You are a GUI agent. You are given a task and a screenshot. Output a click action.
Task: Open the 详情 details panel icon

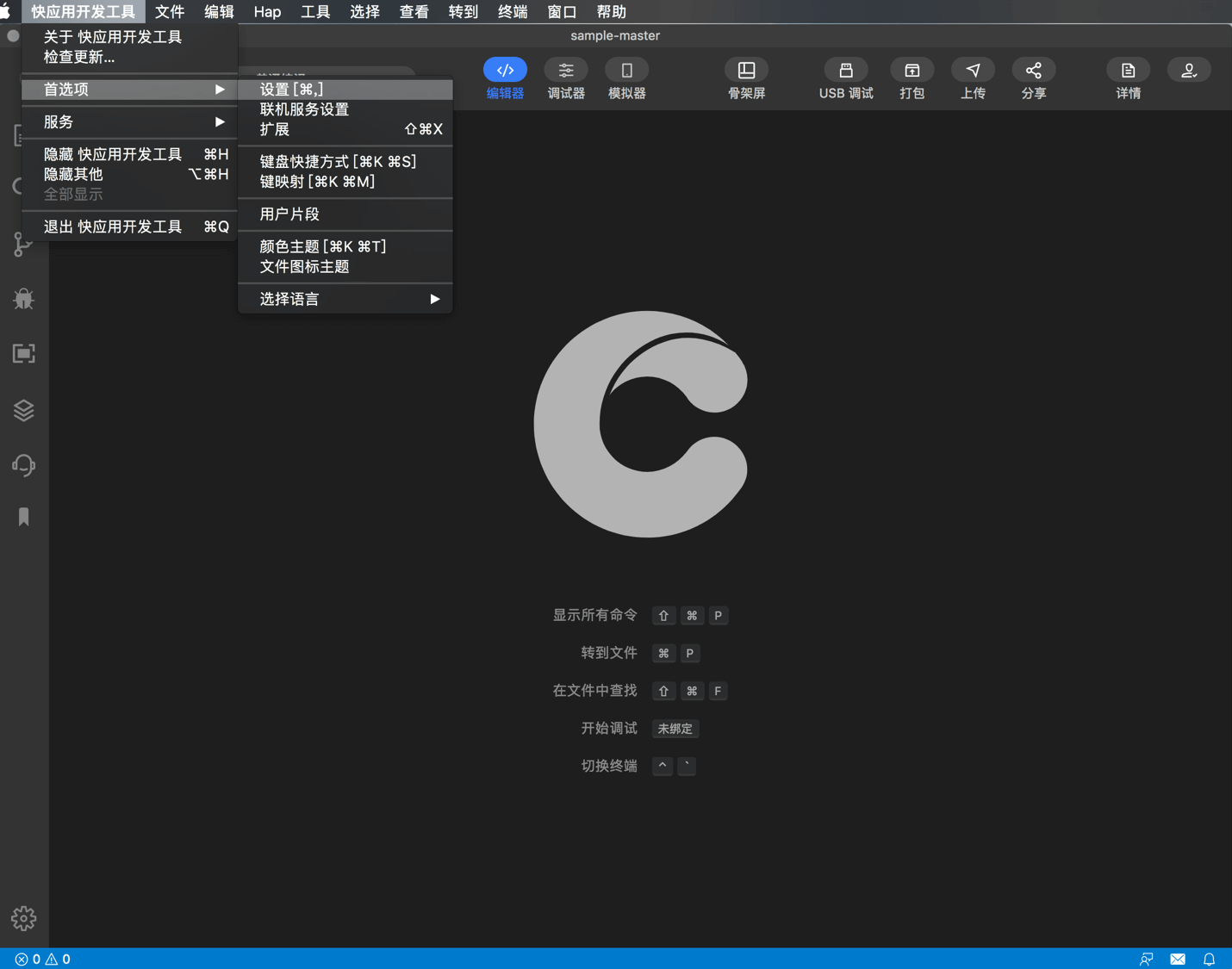(x=1128, y=71)
